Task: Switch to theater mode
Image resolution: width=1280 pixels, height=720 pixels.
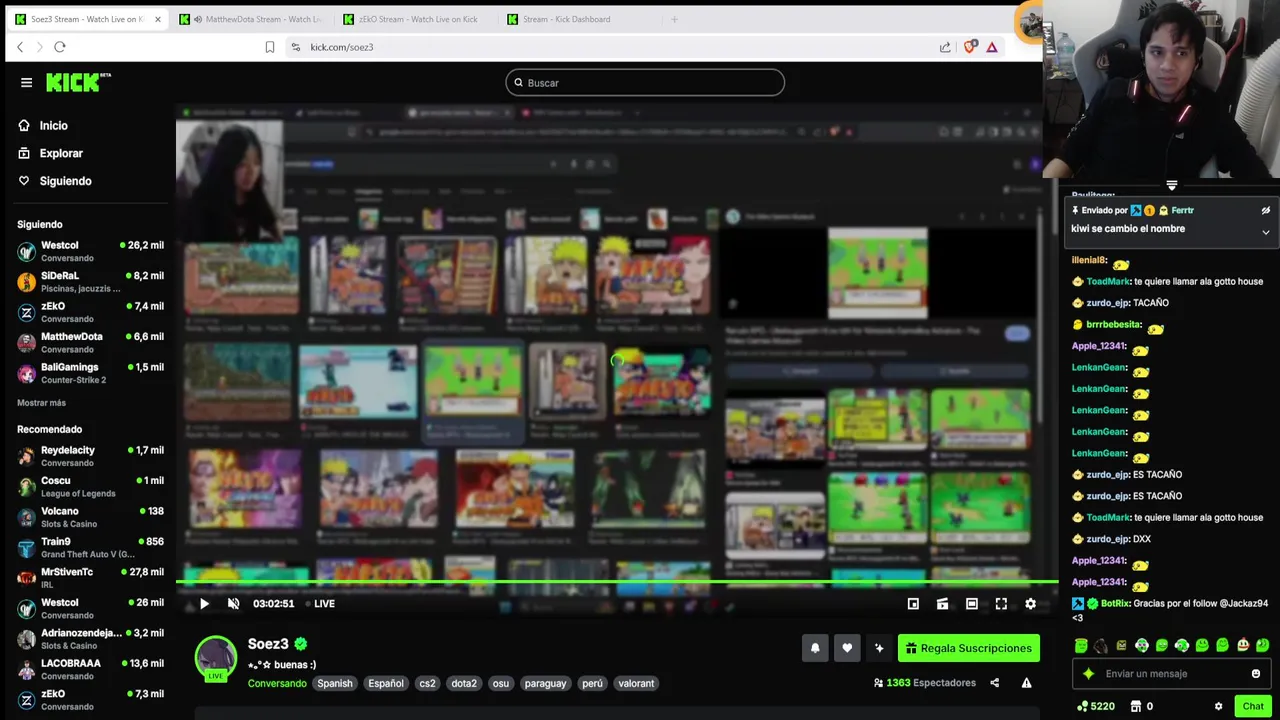Action: (971, 604)
